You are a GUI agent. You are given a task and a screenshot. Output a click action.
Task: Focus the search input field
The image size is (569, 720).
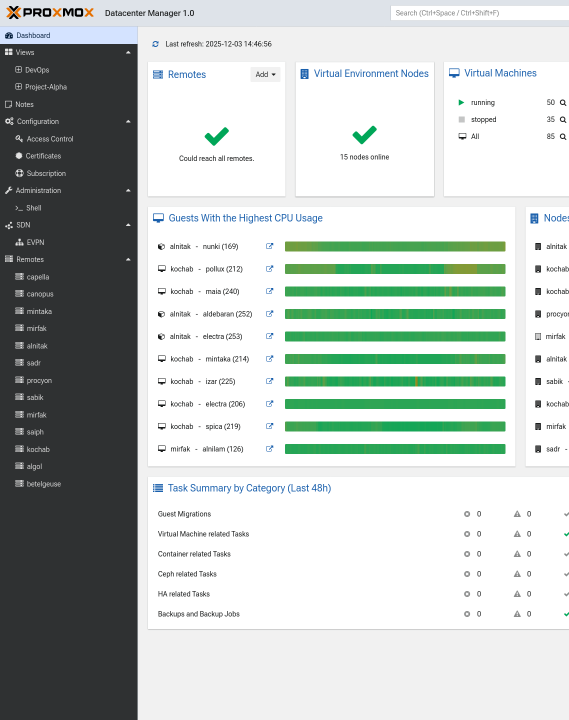480,13
